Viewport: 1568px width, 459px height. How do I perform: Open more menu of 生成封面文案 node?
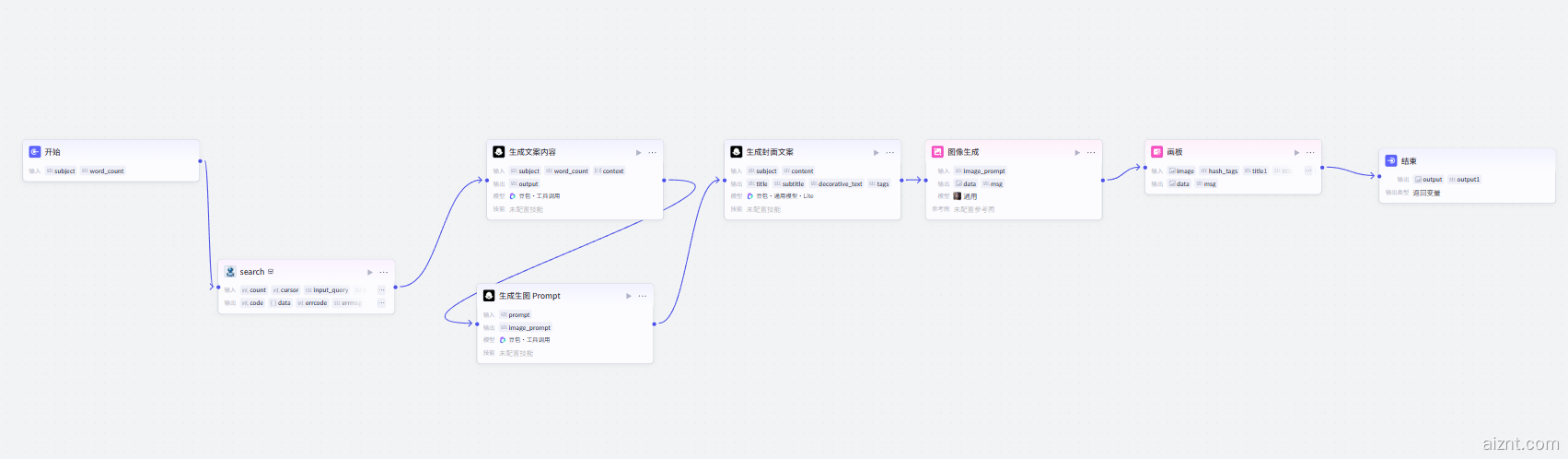point(890,153)
